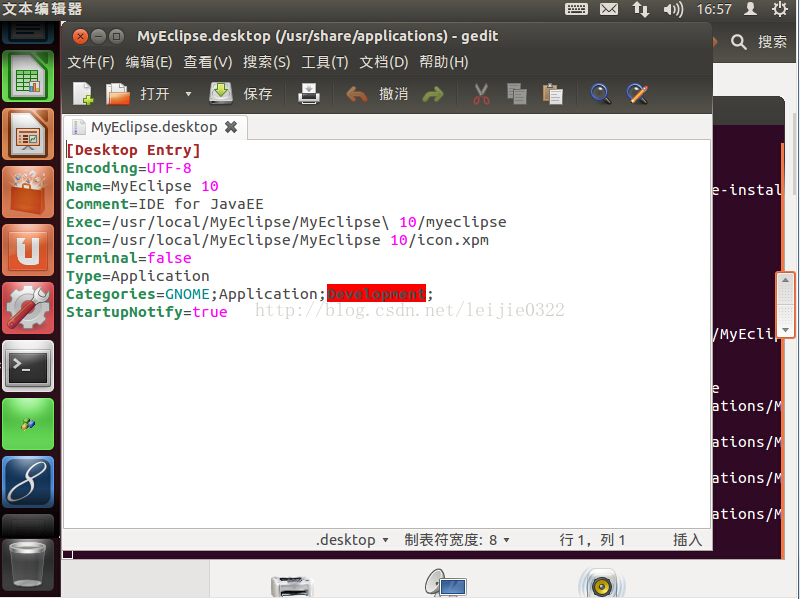The width and height of the screenshot is (800, 599).
Task: Click the copy icon in toolbar
Action: pyautogui.click(x=517, y=94)
